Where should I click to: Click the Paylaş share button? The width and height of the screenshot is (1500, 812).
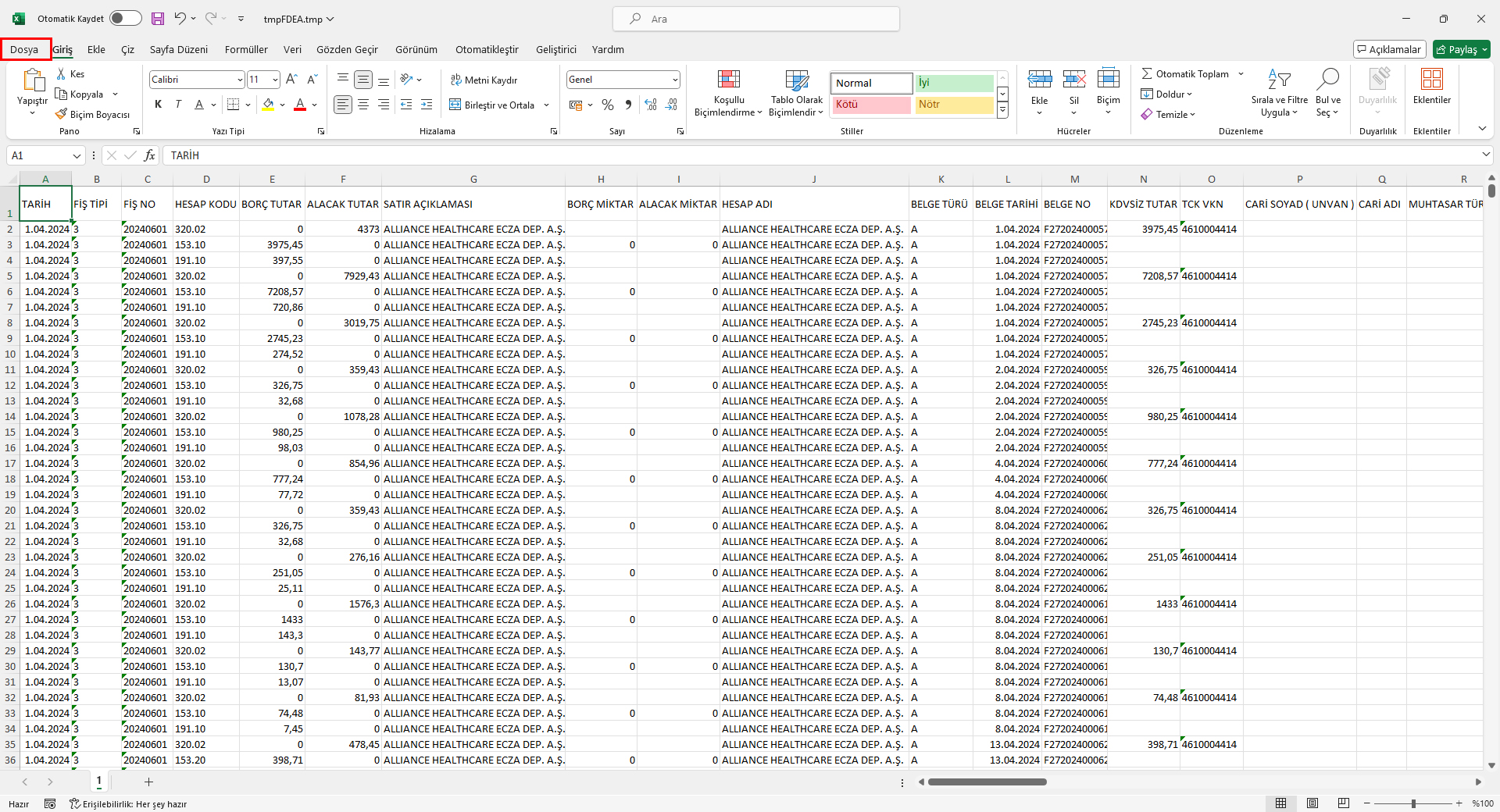1462,49
